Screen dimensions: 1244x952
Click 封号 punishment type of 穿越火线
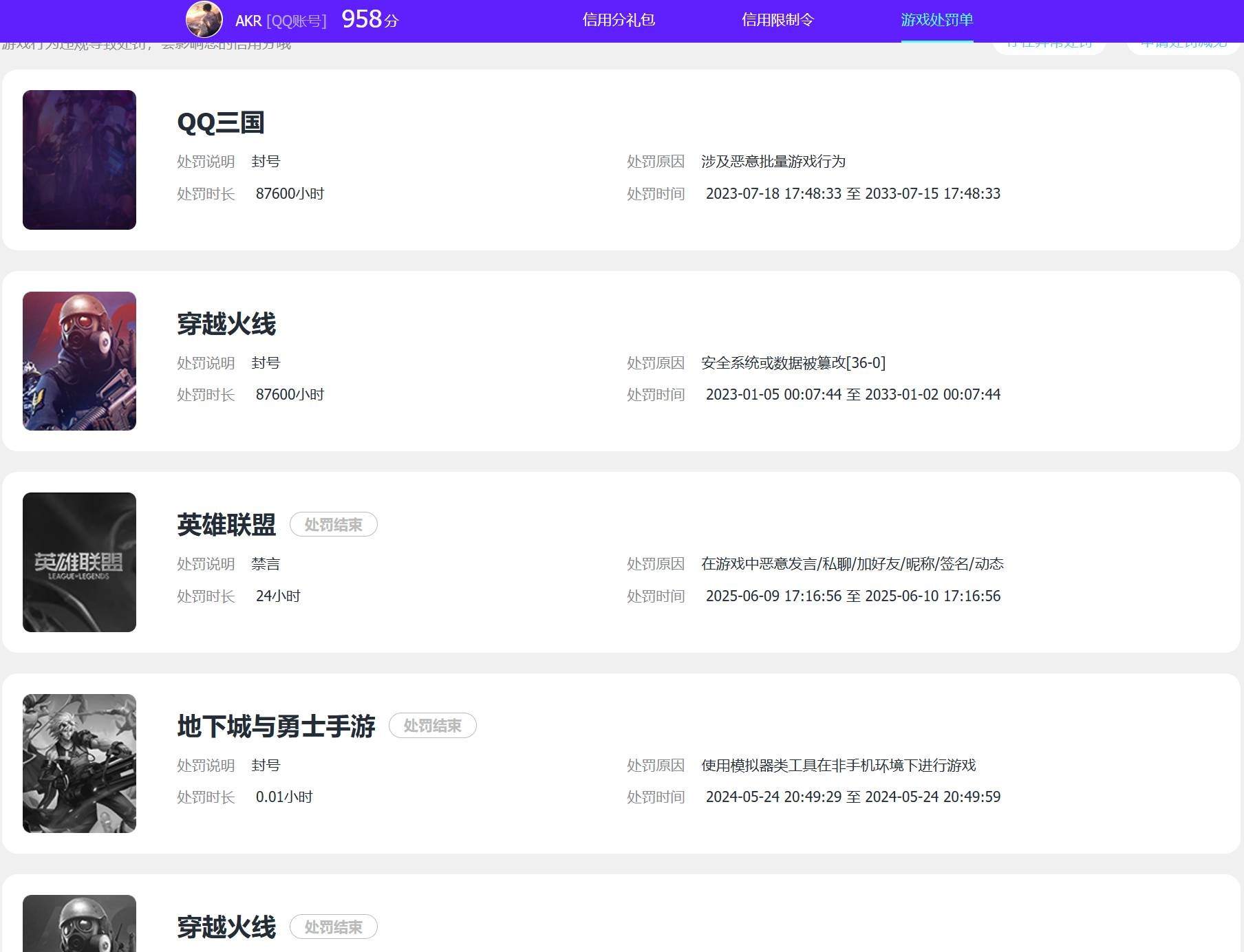tap(266, 363)
